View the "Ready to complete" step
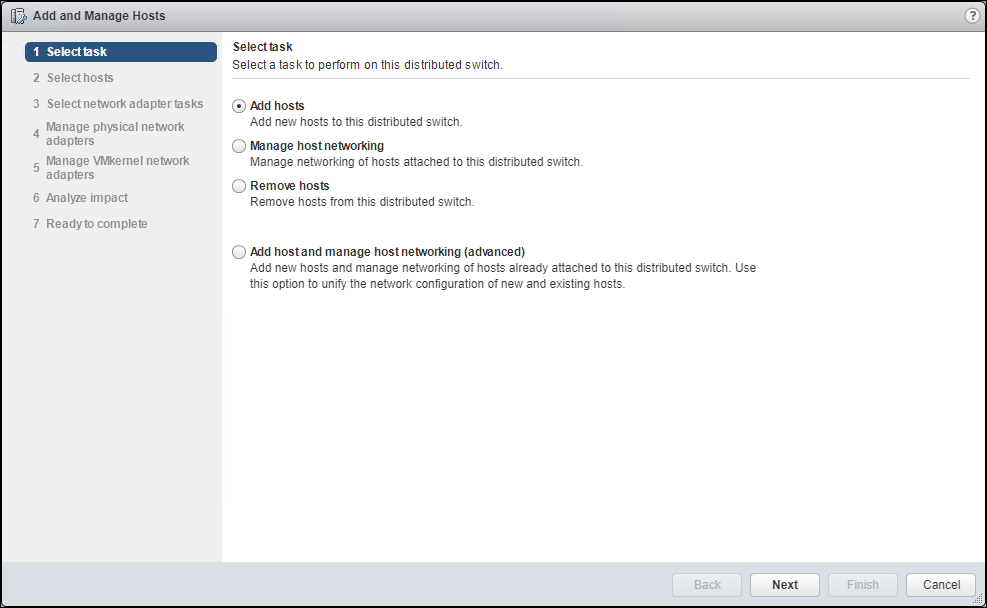 [x=96, y=223]
